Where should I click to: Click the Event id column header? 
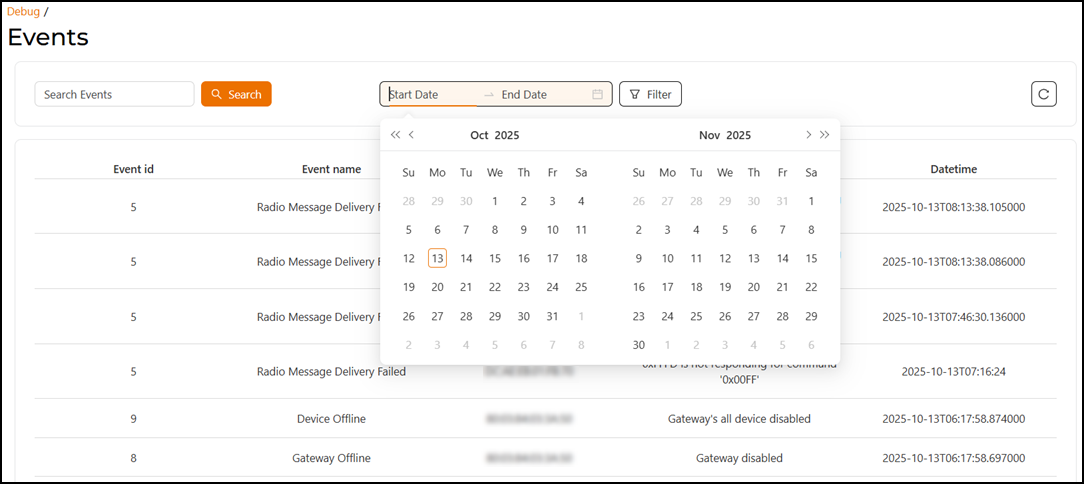coord(133,169)
